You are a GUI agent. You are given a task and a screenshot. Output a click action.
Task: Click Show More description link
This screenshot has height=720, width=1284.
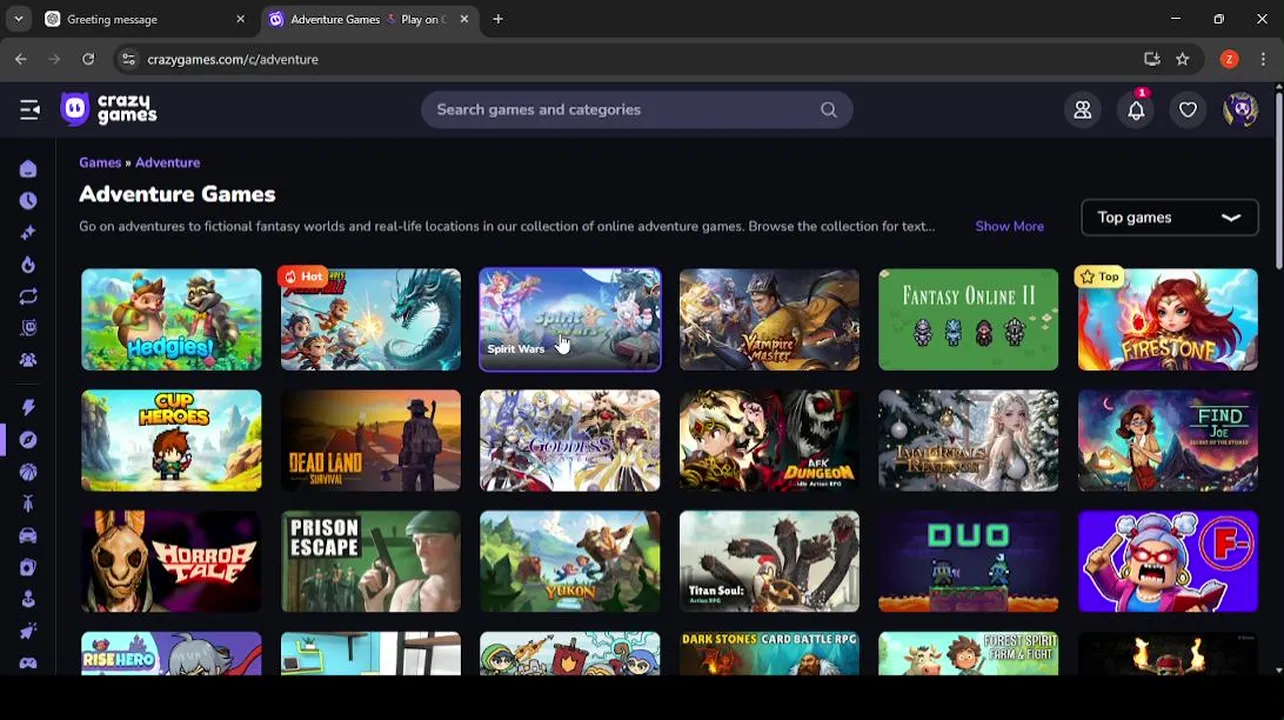[1009, 226]
